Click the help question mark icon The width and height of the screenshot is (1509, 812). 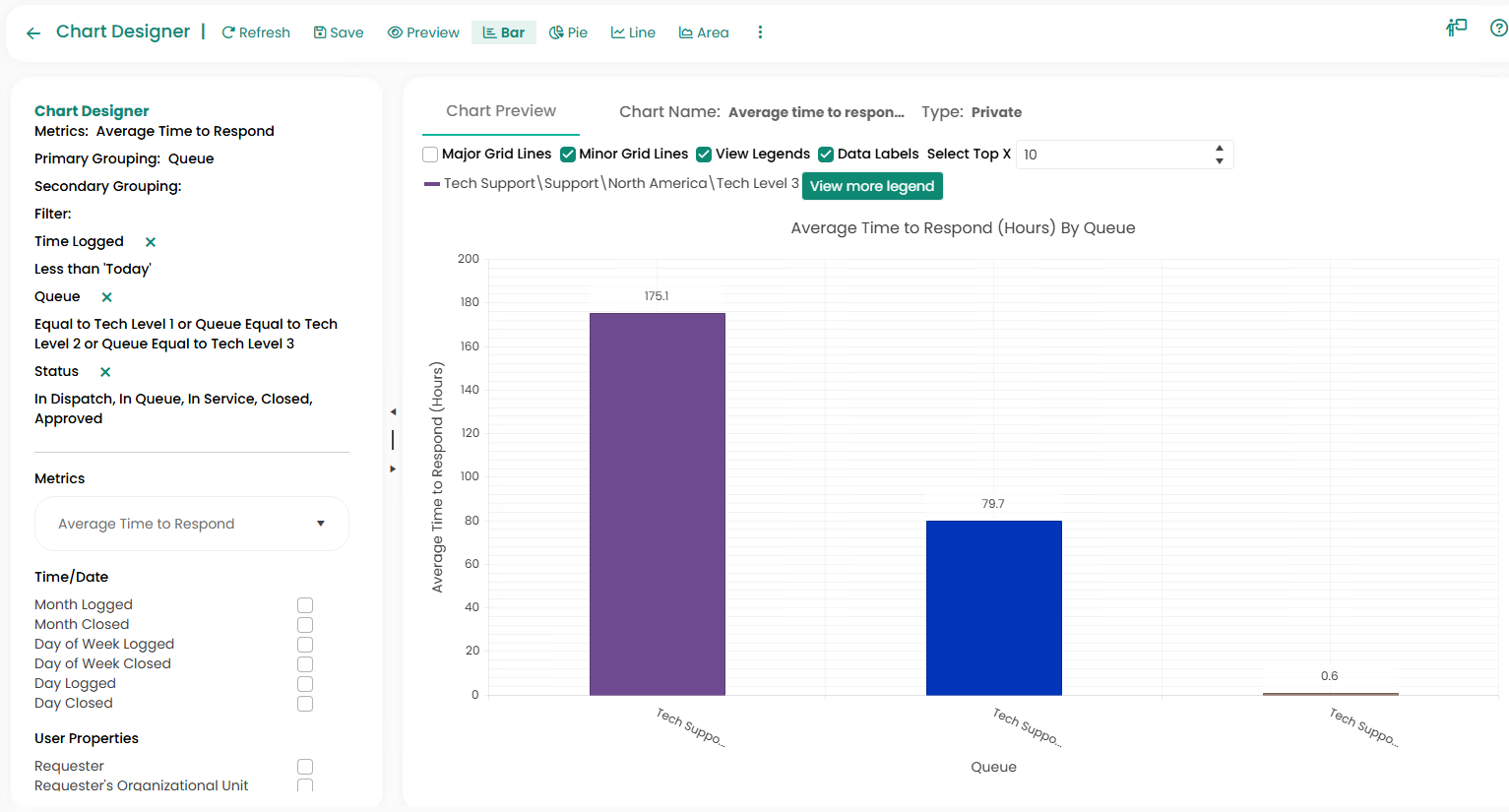coord(1498,29)
